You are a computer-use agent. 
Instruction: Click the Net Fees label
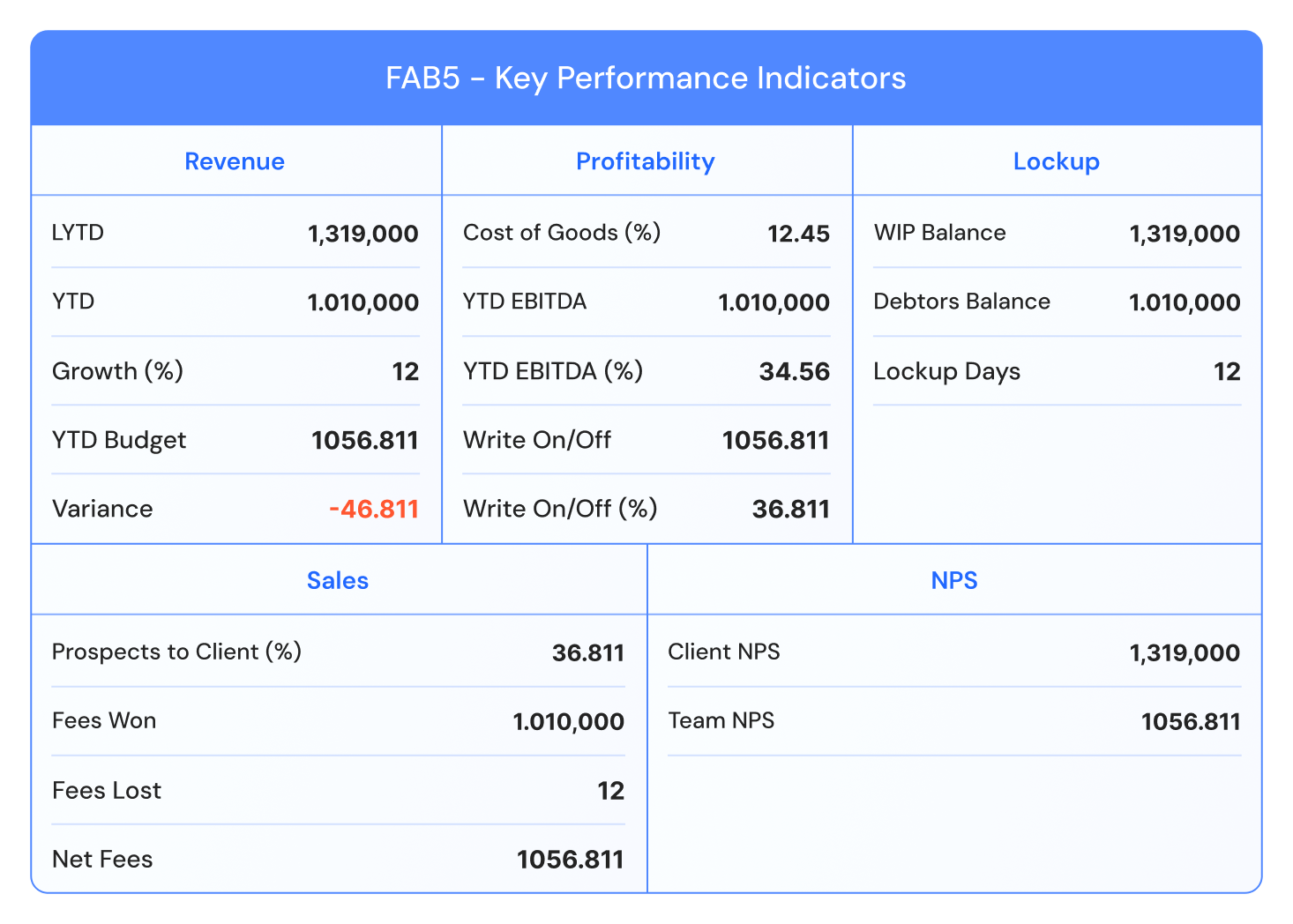(102, 860)
